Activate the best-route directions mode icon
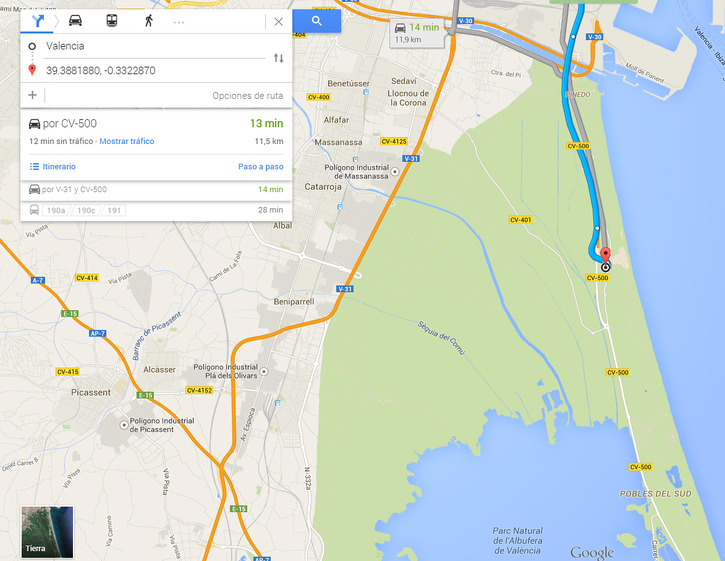 [x=37, y=21]
